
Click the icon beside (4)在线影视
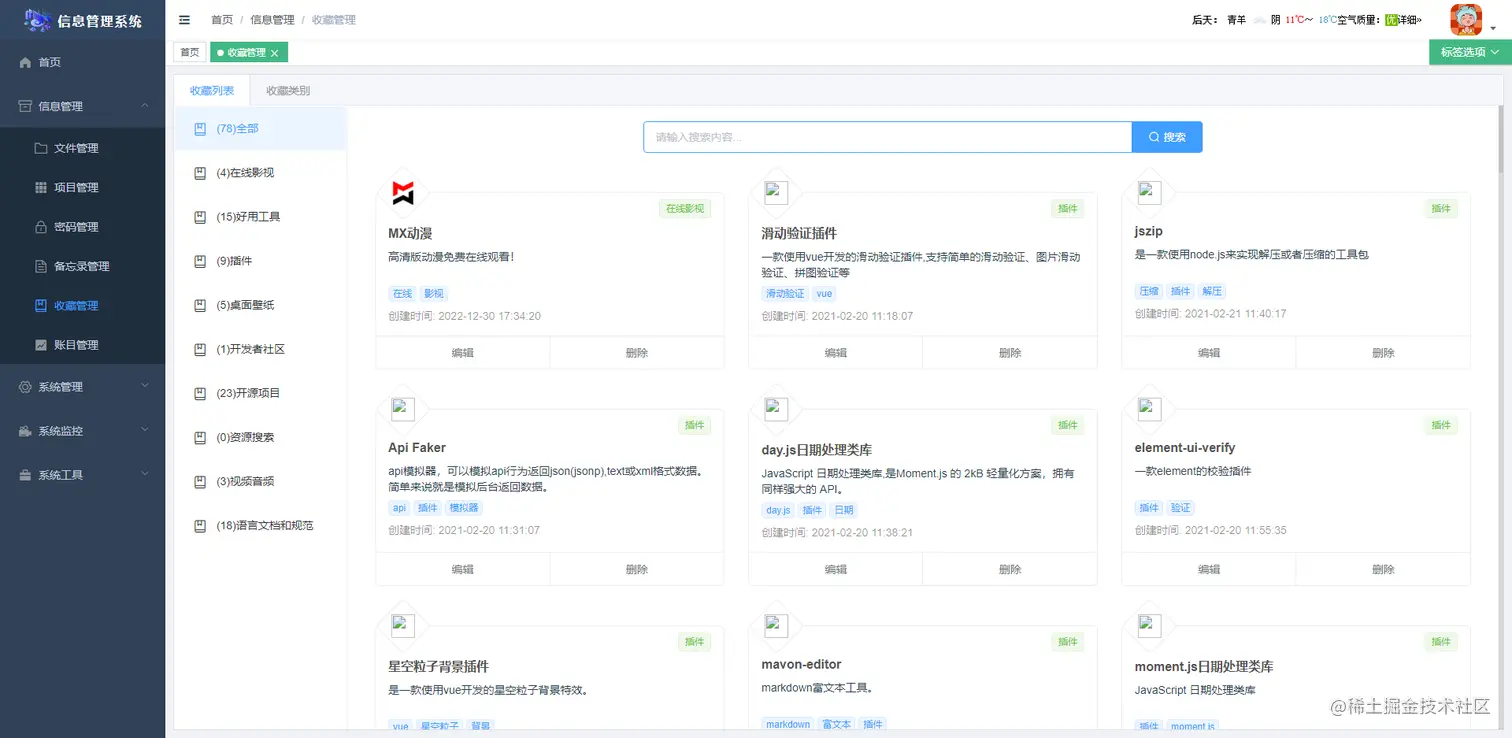coord(200,173)
